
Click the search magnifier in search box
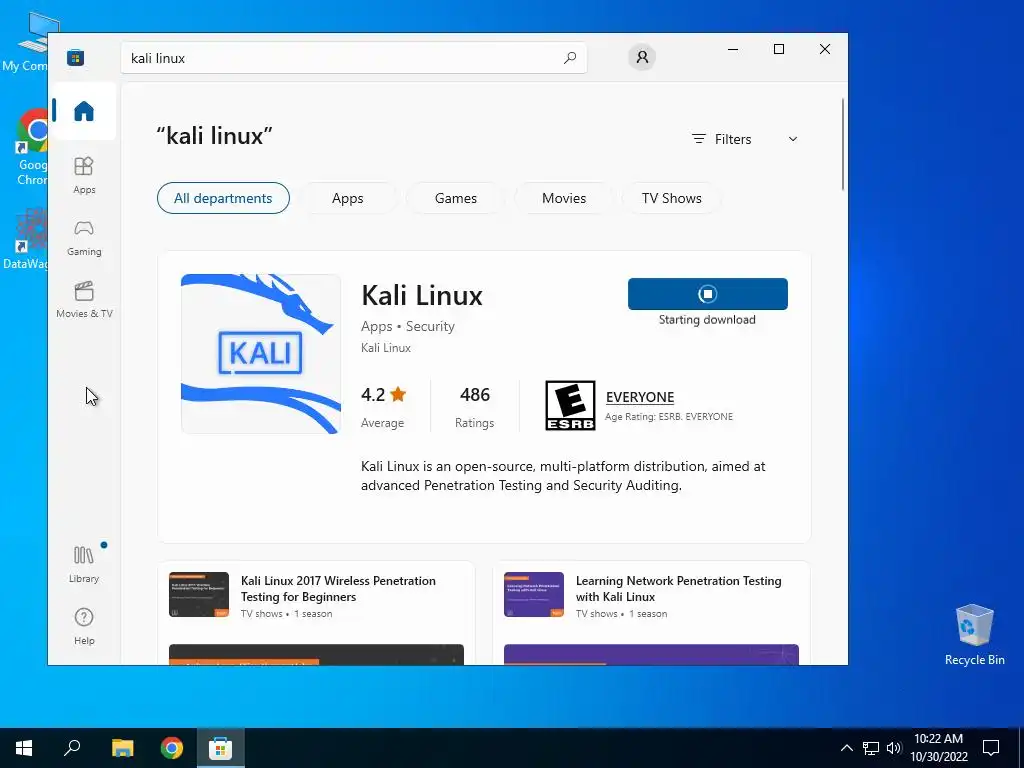[x=570, y=57]
